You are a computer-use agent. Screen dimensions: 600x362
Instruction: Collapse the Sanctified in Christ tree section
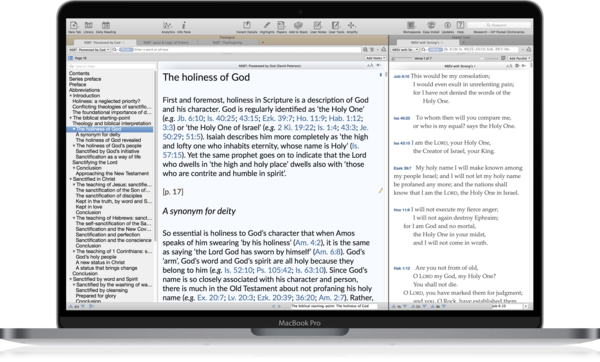[x=71, y=179]
